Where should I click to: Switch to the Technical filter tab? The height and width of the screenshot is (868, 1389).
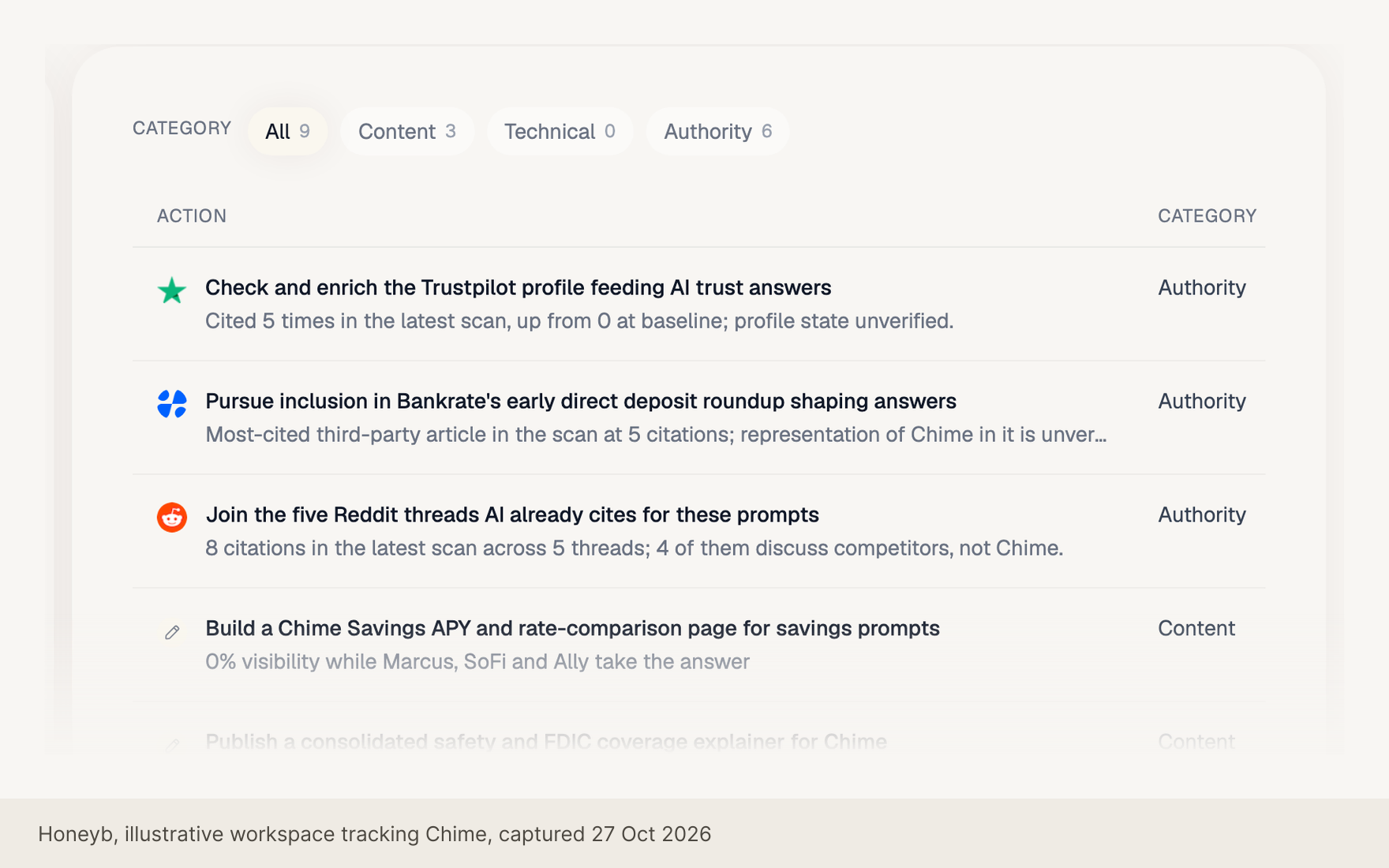click(x=560, y=131)
